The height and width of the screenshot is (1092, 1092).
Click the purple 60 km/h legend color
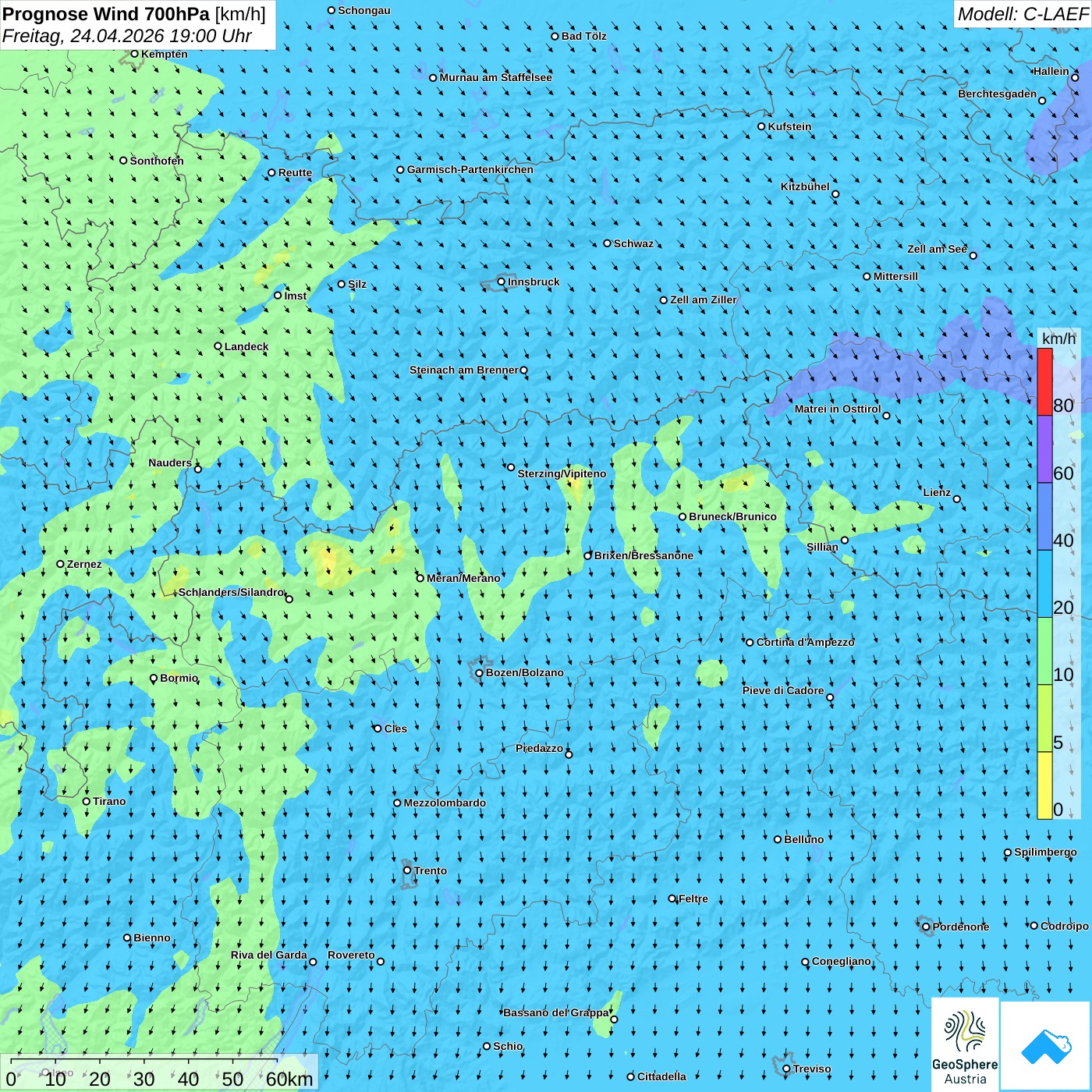1044,449
